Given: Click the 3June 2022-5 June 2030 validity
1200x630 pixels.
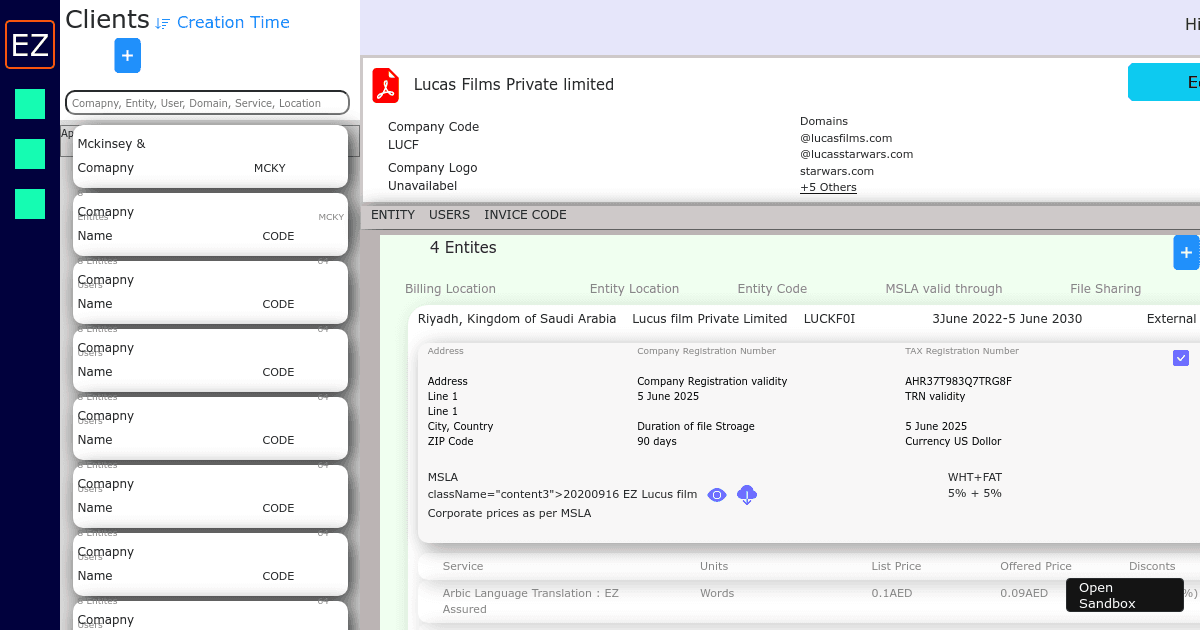Looking at the screenshot, I should click(x=1007, y=319).
